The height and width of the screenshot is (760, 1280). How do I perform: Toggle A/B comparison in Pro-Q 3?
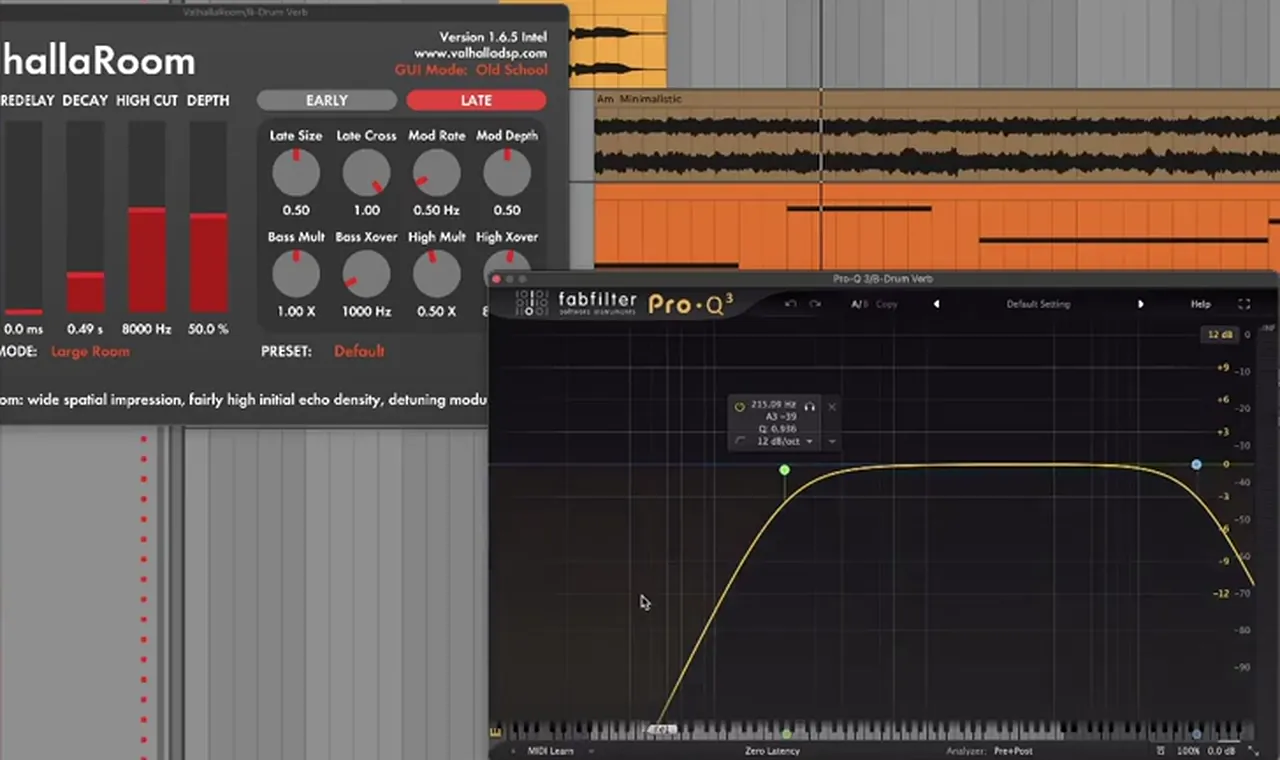[x=858, y=304]
